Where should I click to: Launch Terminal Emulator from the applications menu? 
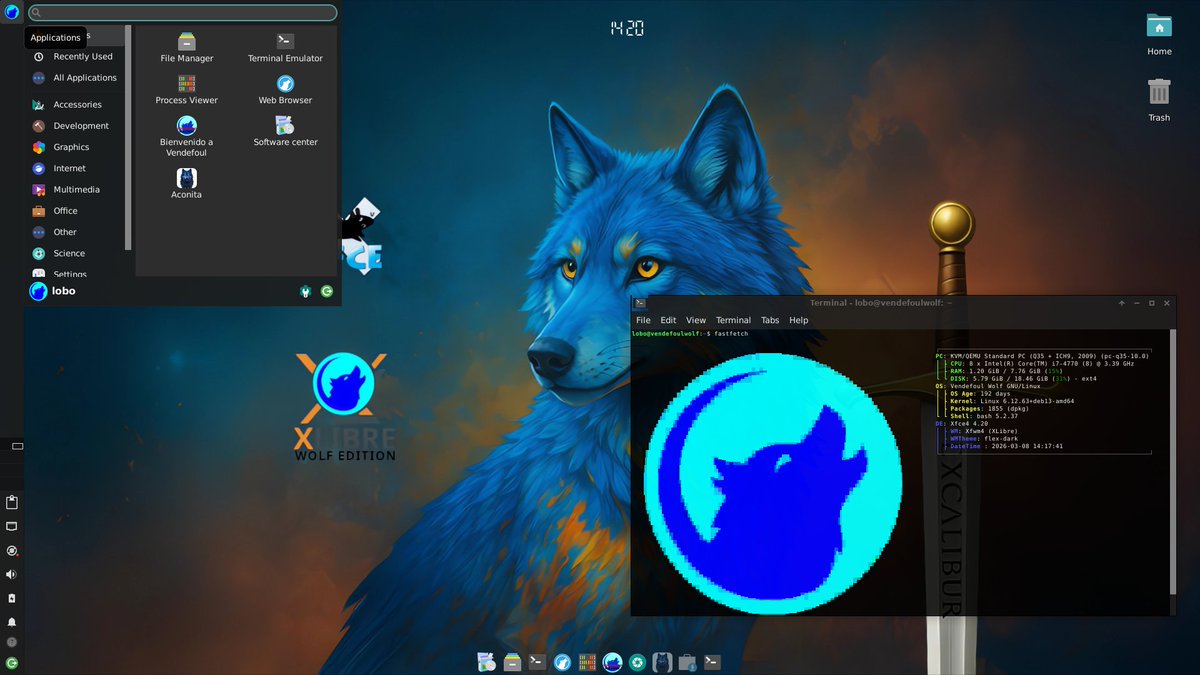(x=285, y=47)
